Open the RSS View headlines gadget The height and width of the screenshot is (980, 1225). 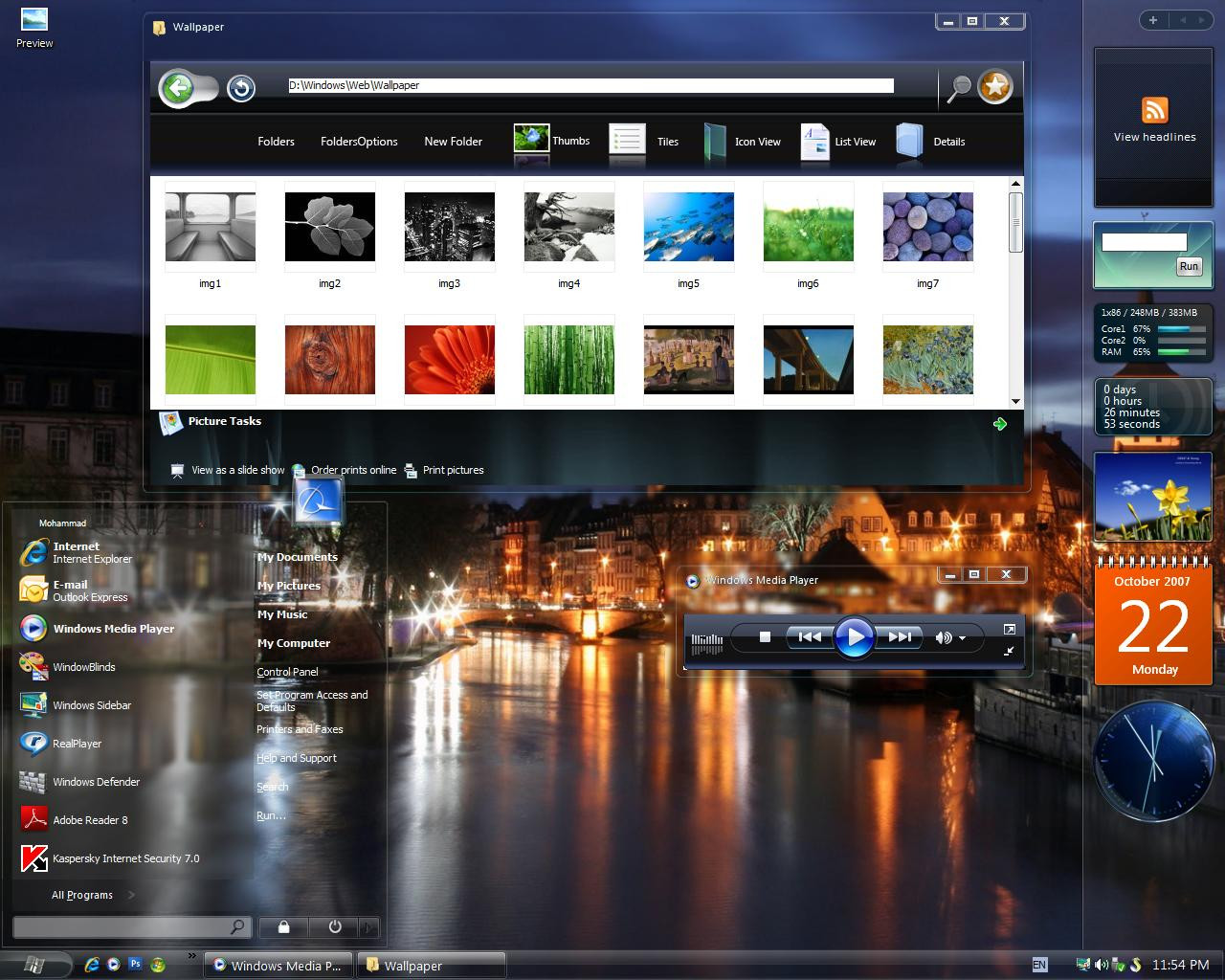tap(1154, 120)
